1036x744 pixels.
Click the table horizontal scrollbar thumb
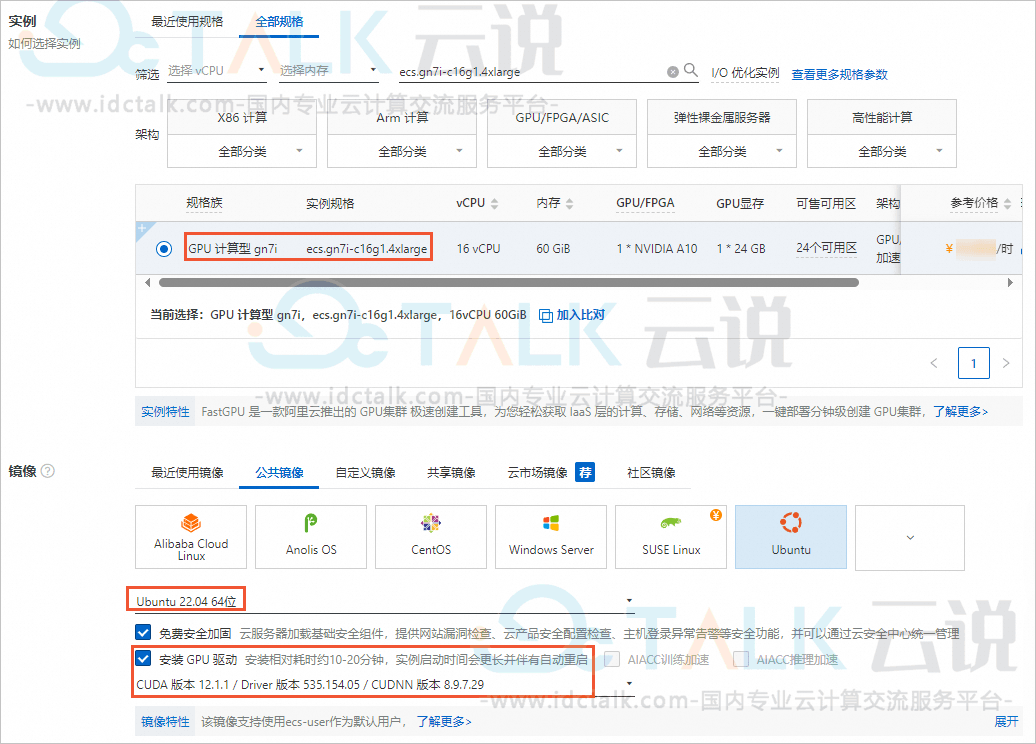click(509, 282)
